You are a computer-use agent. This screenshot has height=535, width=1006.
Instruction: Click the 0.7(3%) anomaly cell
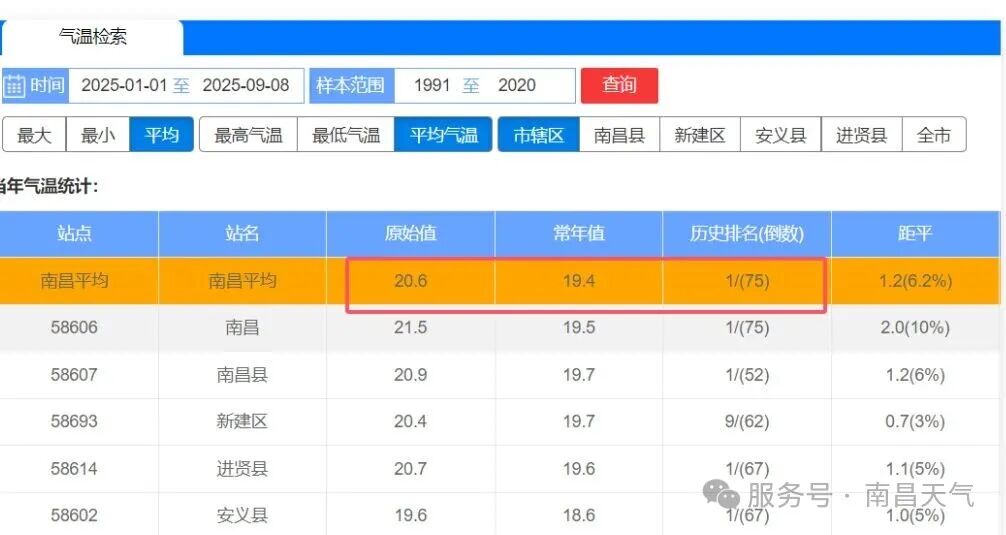pyautogui.click(x=916, y=421)
